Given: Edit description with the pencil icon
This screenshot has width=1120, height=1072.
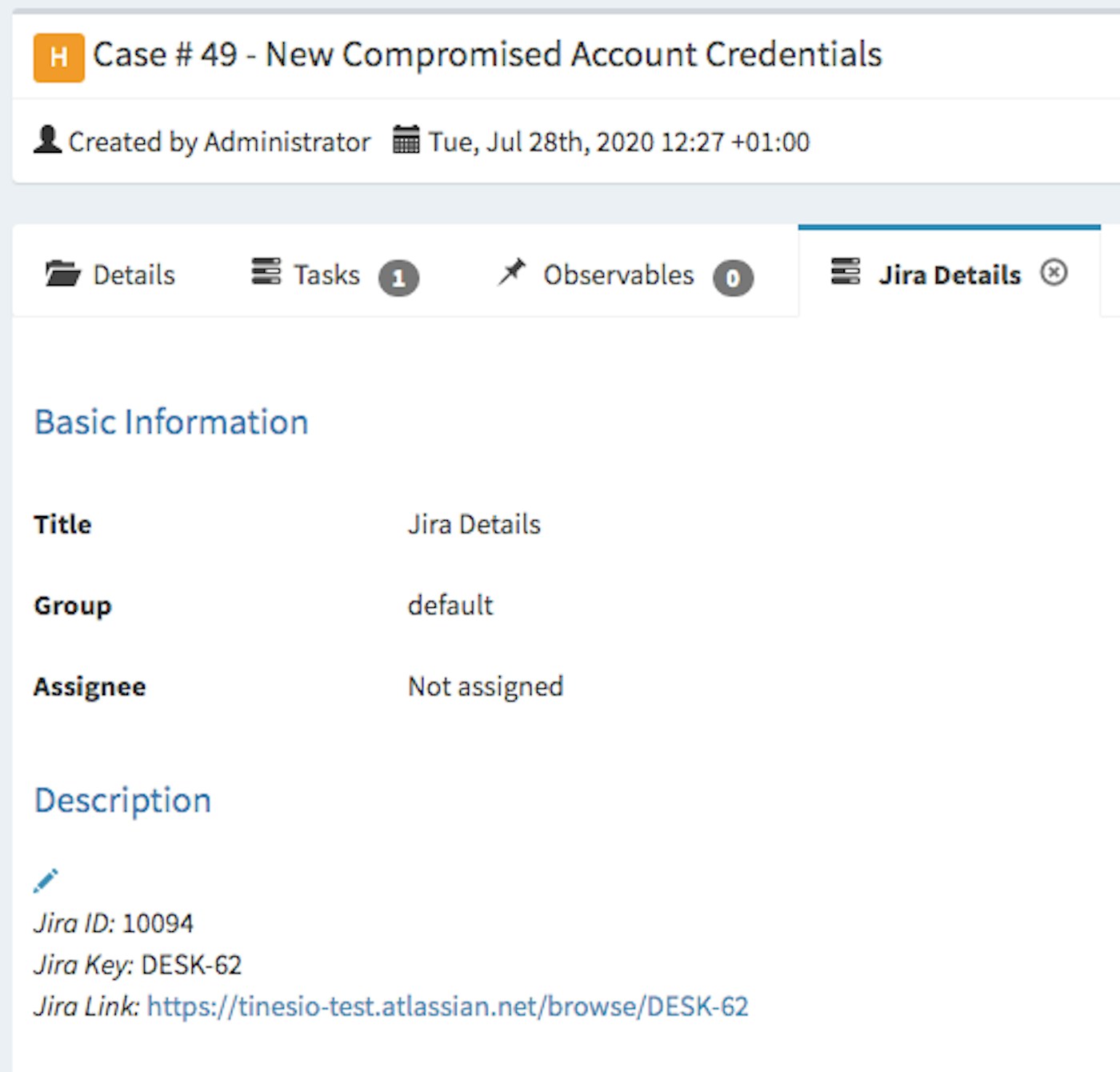Looking at the screenshot, I should pyautogui.click(x=46, y=880).
